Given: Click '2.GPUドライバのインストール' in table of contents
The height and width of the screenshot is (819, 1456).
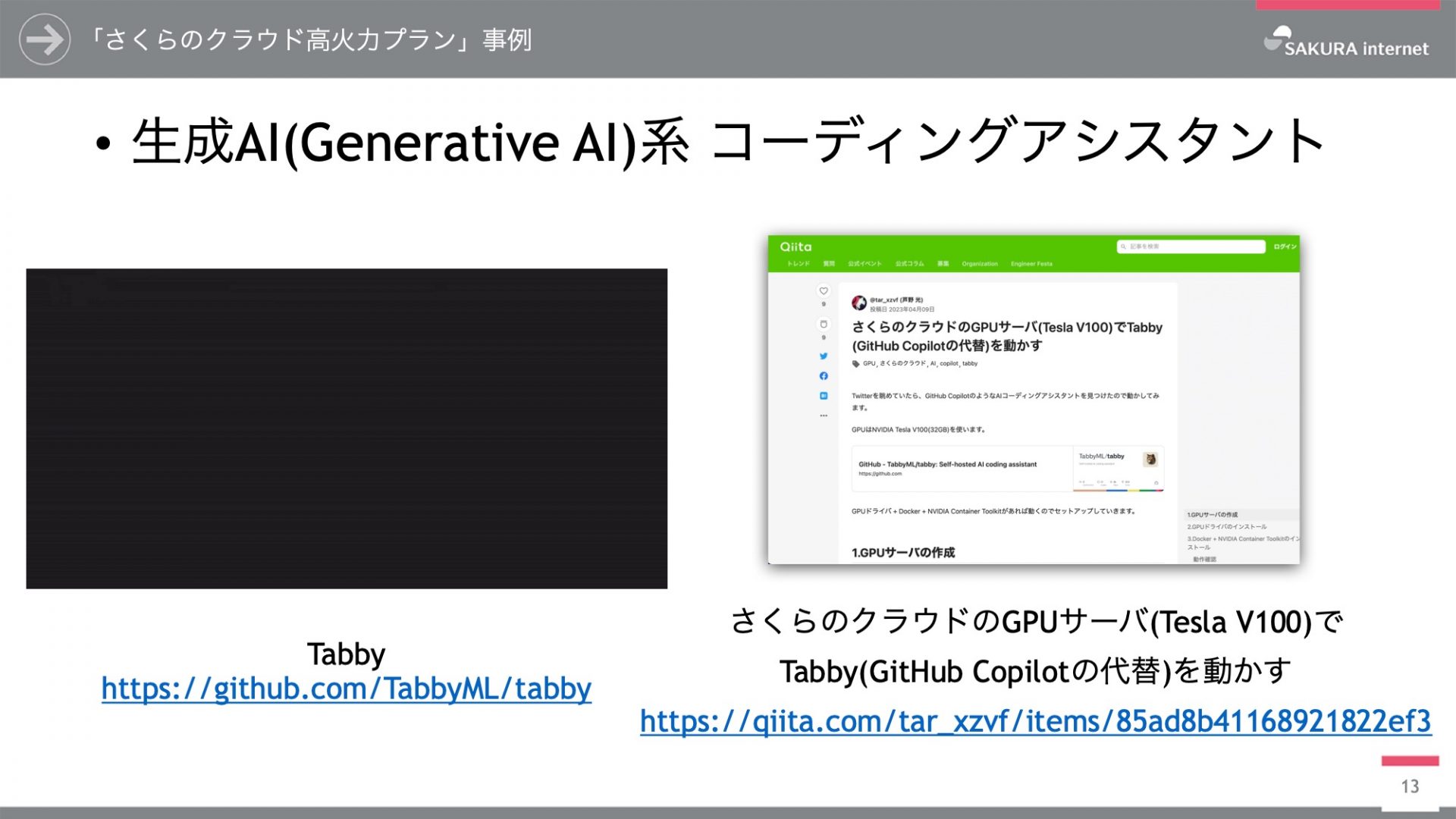Looking at the screenshot, I should (1226, 527).
